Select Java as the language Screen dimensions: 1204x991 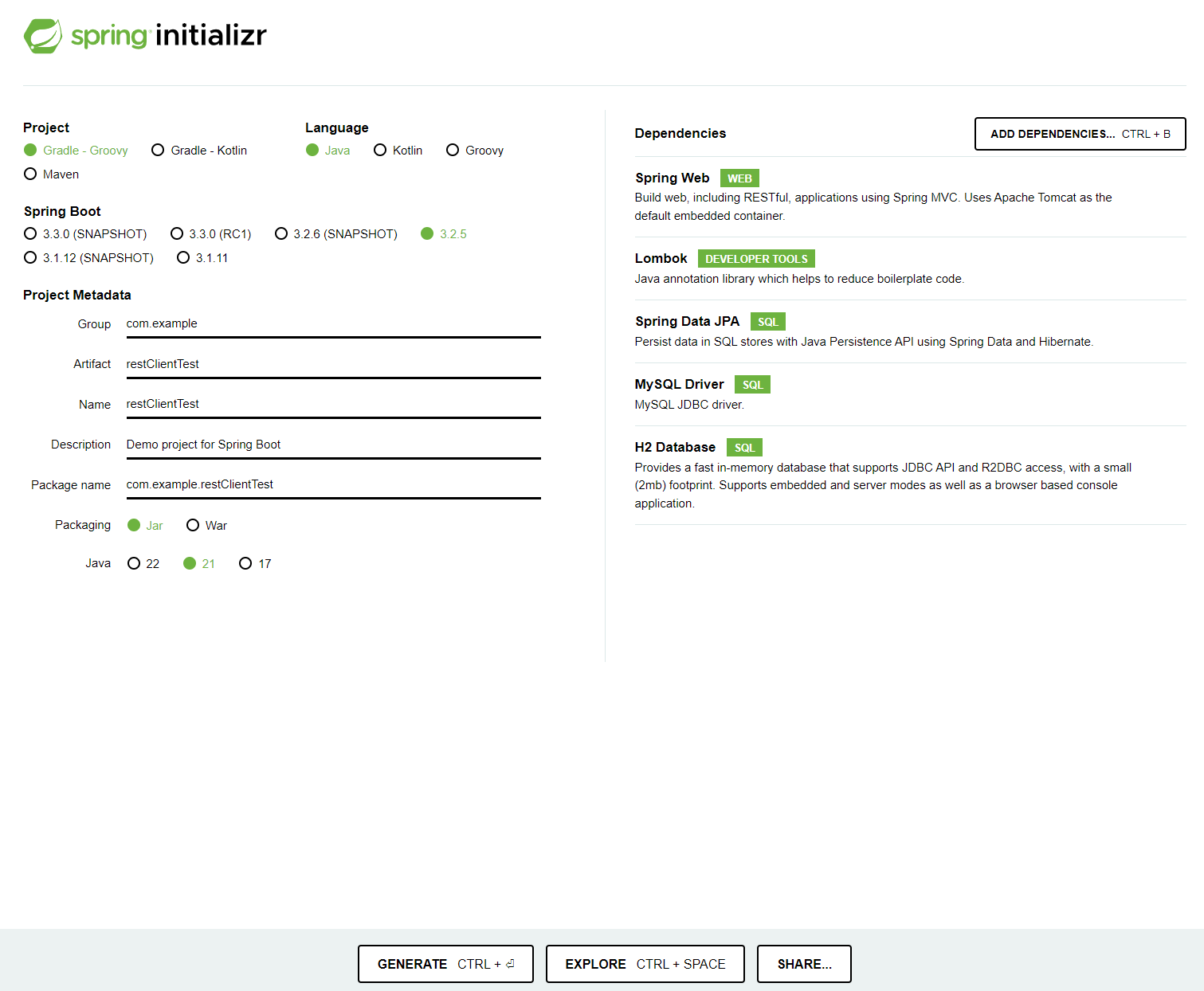(327, 150)
